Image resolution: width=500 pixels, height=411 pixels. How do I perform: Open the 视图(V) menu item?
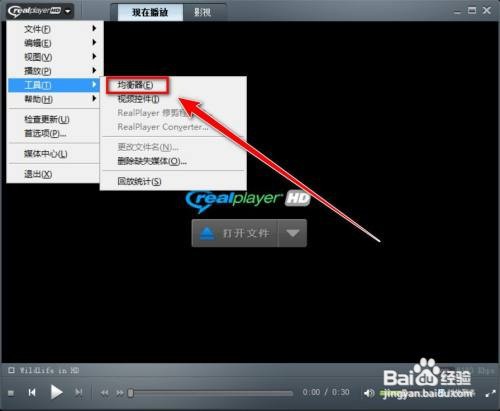pos(54,57)
